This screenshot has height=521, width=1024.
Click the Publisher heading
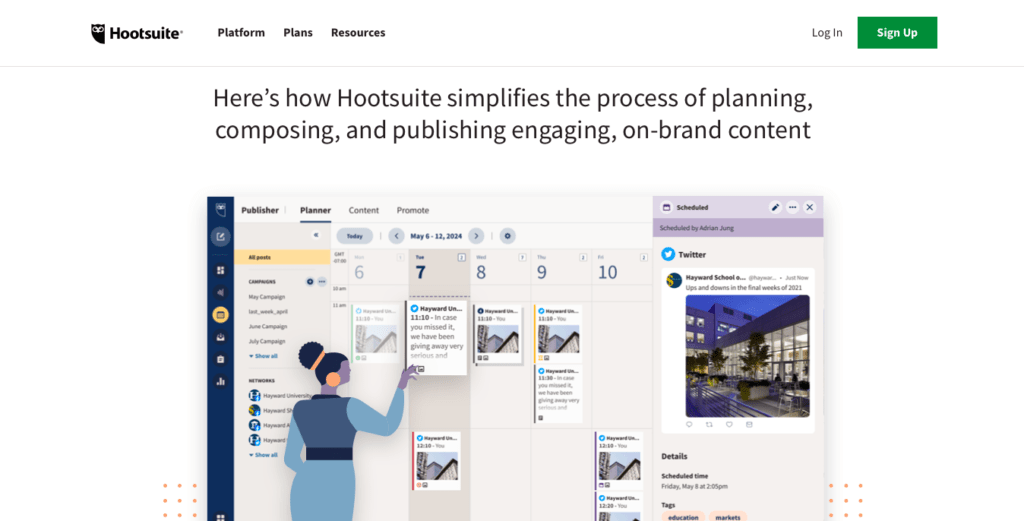(260, 210)
